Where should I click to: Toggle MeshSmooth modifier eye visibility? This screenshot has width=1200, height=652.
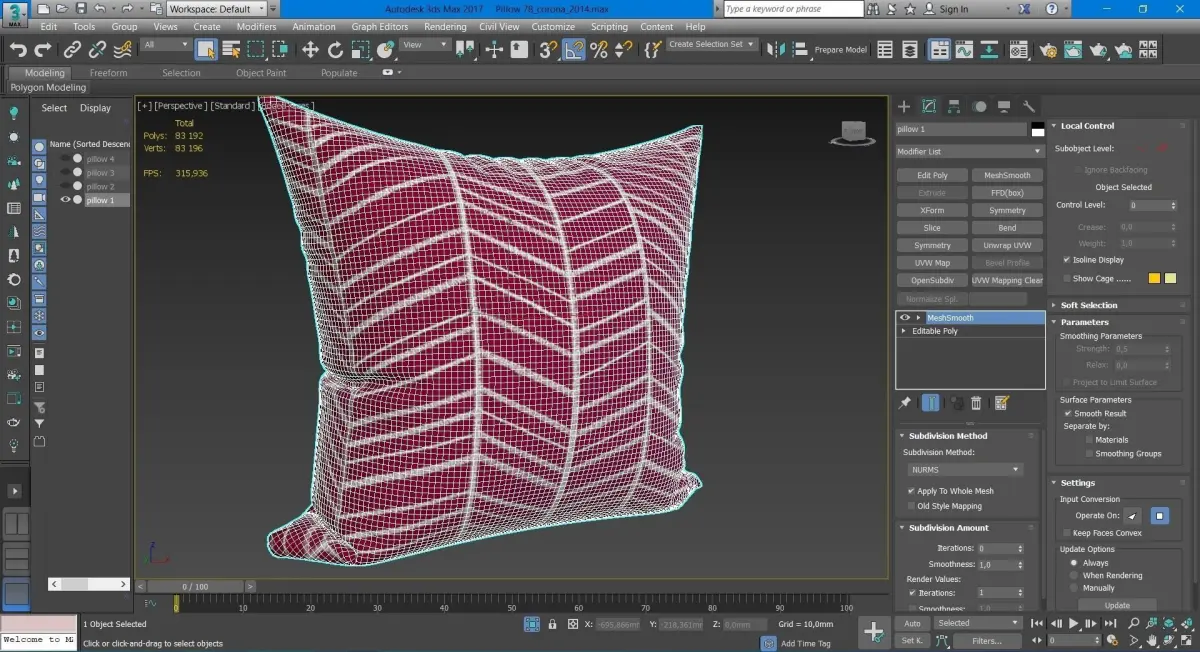pos(905,318)
